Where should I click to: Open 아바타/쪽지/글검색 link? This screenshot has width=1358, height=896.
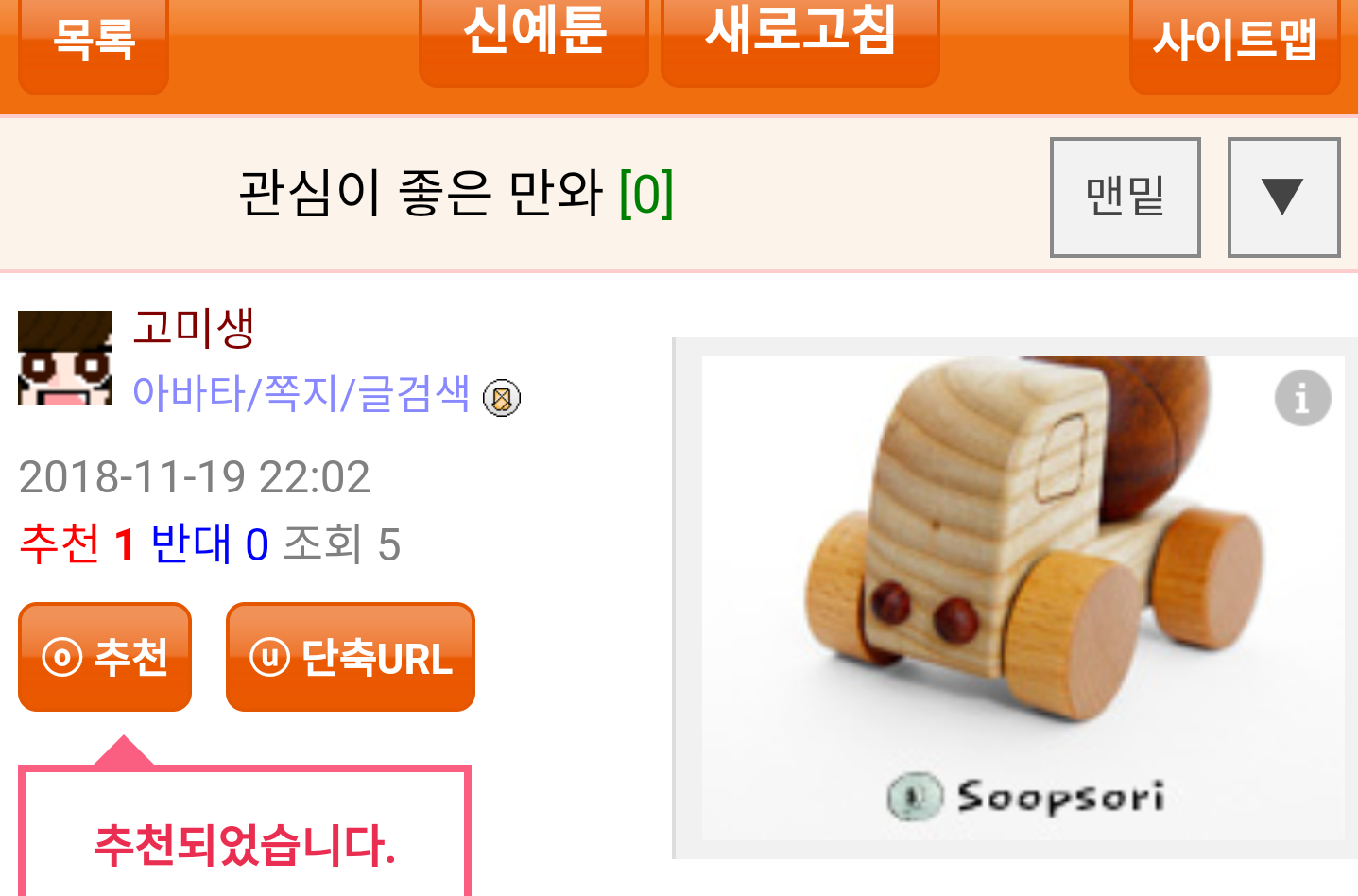pos(301,392)
